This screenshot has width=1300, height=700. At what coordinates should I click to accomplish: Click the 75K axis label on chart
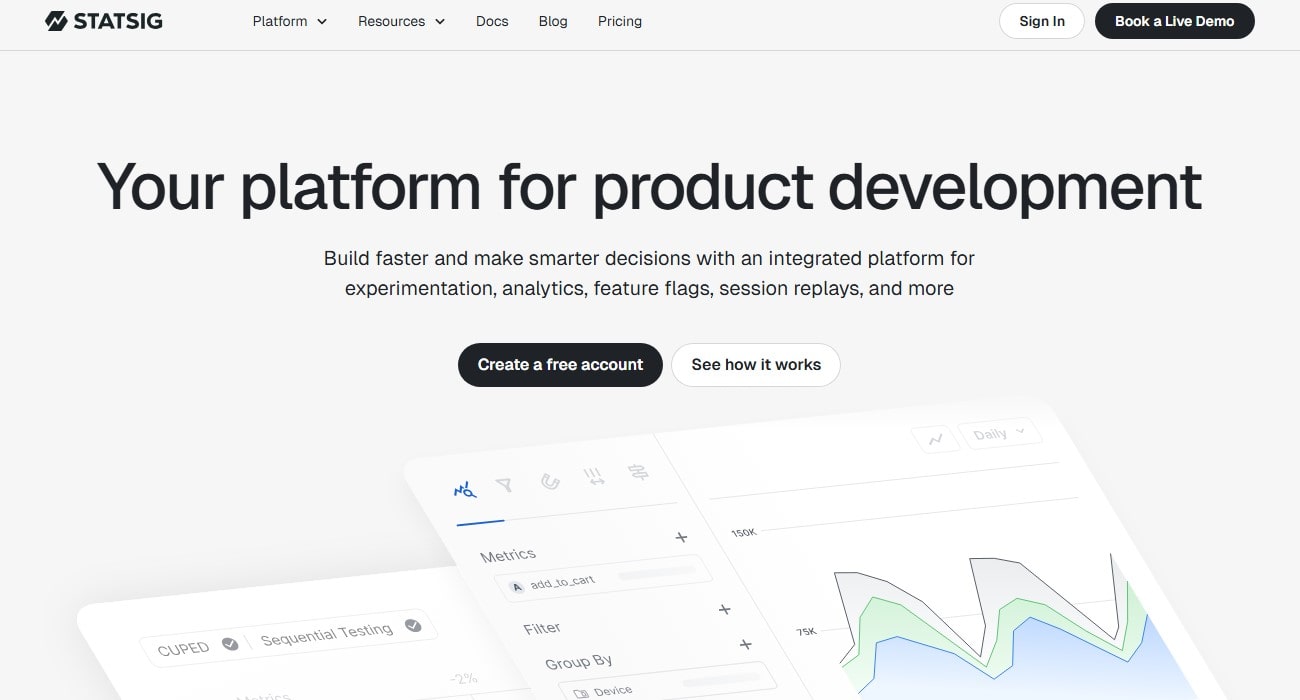click(806, 631)
